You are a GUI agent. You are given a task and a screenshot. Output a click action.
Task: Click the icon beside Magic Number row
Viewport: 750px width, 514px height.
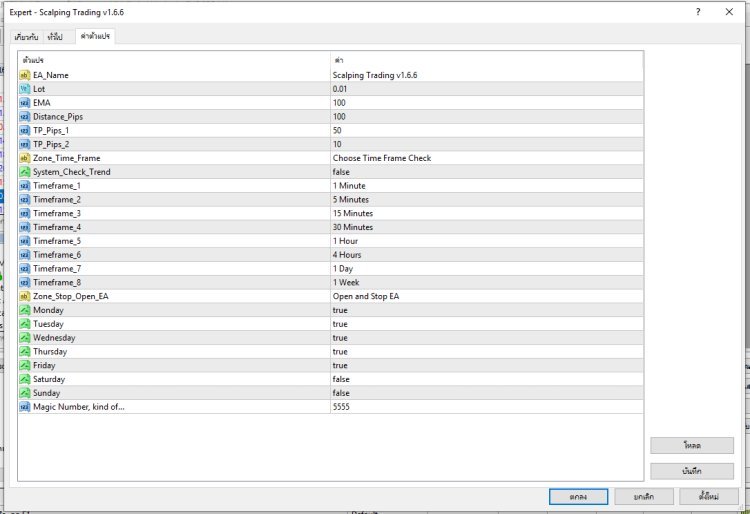25,406
